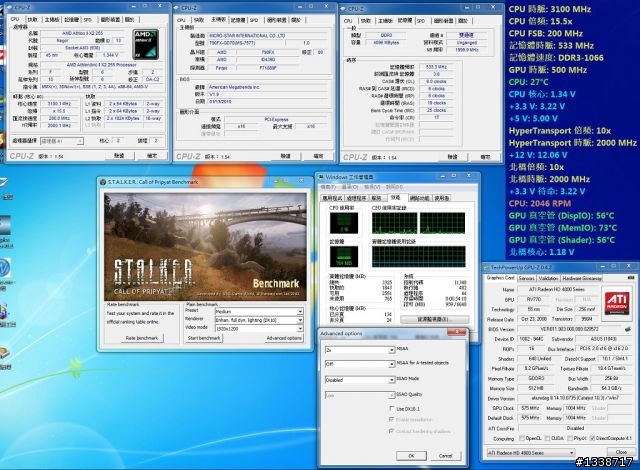Click OK (確定) in CPU-Z processor window

click(x=152, y=155)
